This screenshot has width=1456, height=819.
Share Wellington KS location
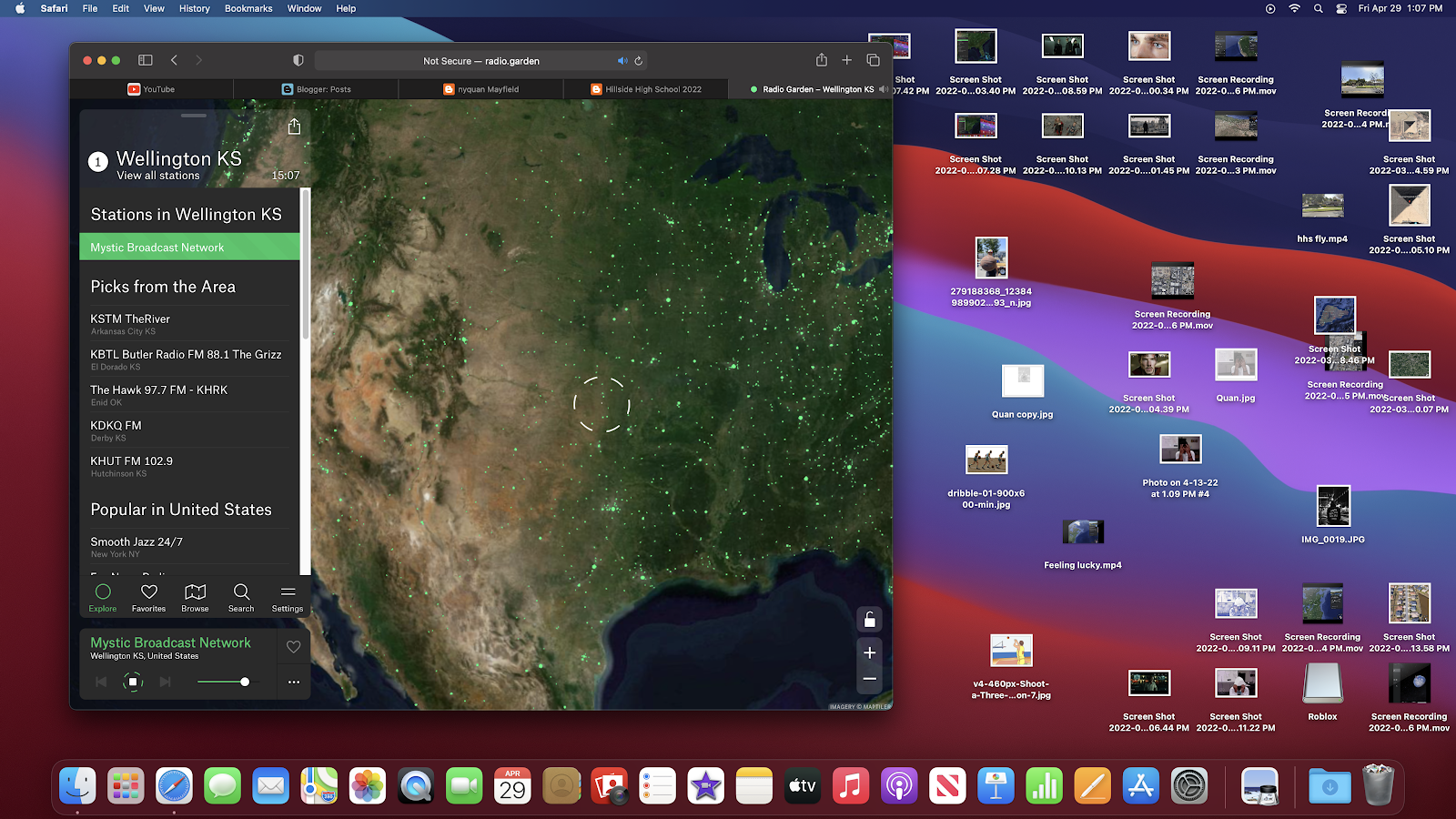[x=294, y=126]
